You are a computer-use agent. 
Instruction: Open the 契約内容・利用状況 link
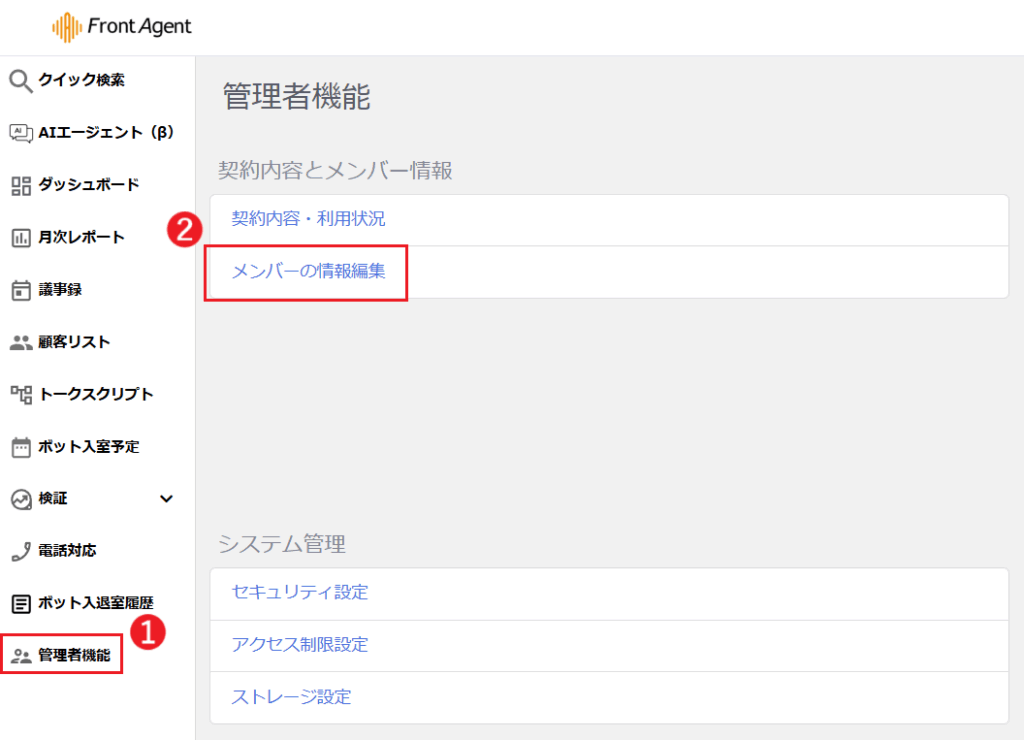click(308, 219)
